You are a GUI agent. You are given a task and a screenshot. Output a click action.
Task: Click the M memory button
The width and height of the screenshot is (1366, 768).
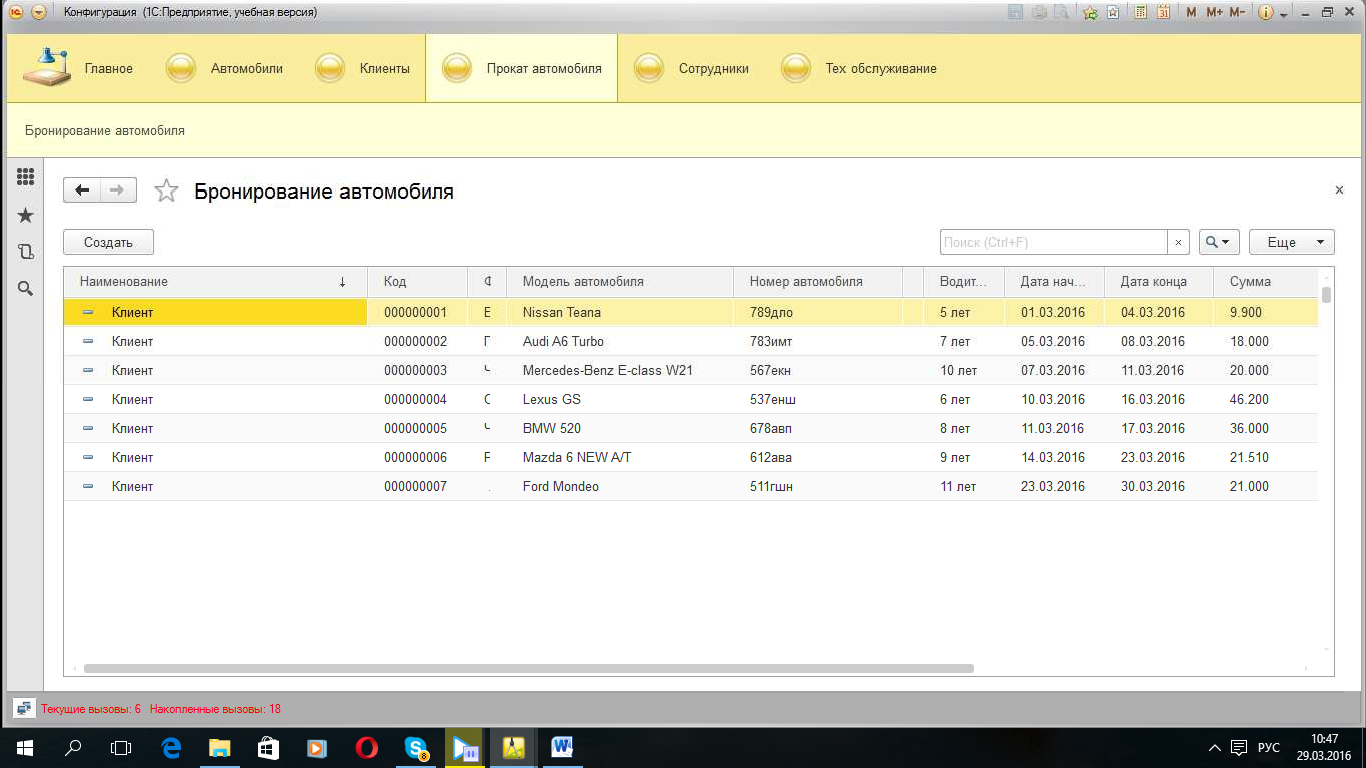click(x=1191, y=12)
